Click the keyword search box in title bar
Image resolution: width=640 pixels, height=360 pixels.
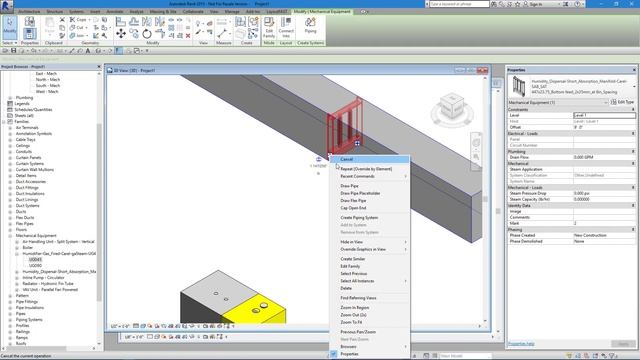click(459, 4)
